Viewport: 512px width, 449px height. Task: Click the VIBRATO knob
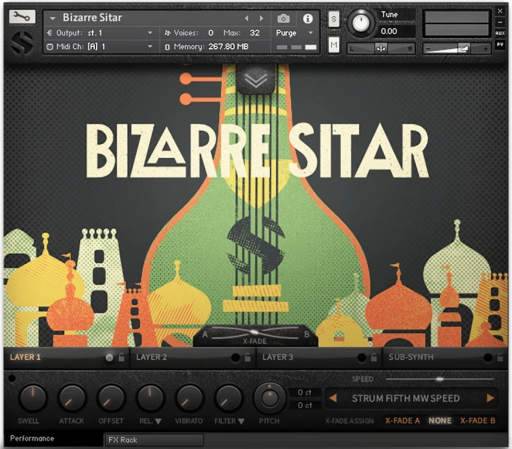(189, 398)
